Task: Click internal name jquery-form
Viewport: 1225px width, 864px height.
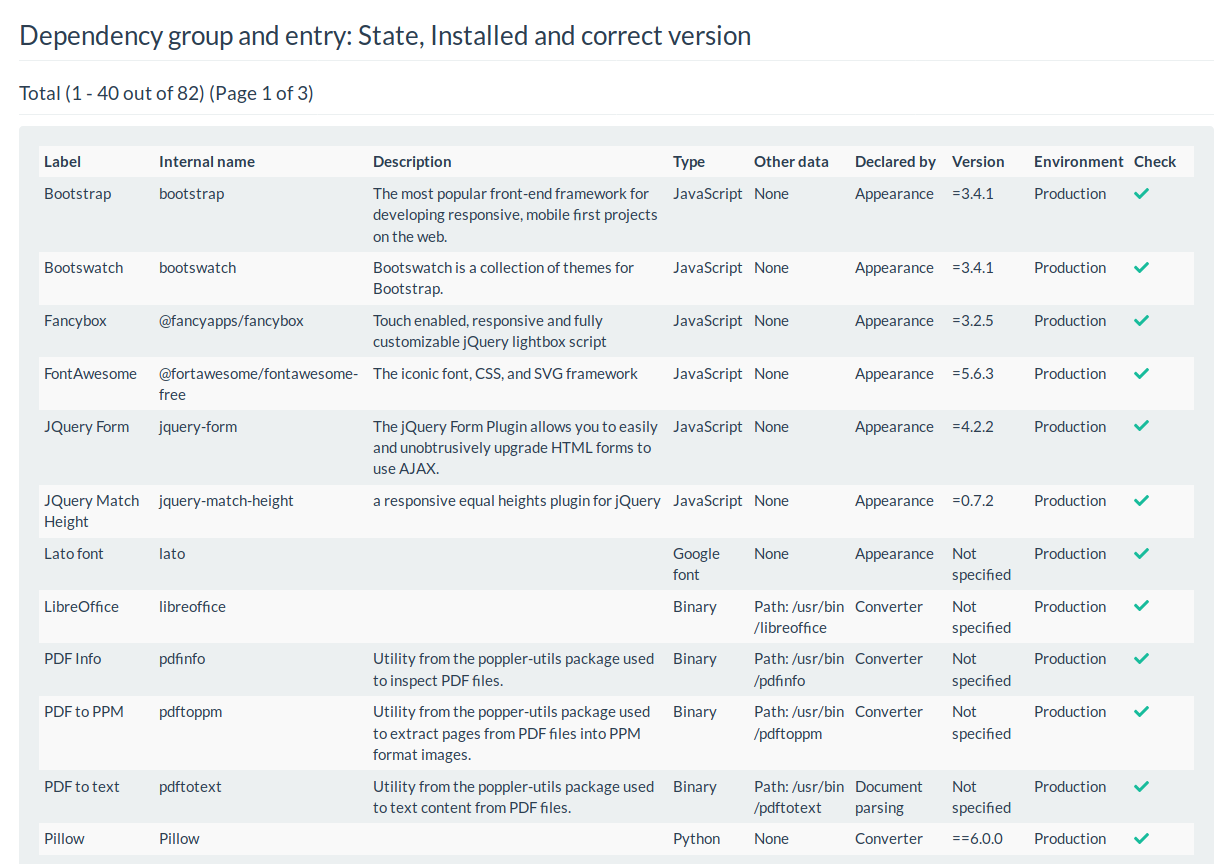Action: pos(198,427)
